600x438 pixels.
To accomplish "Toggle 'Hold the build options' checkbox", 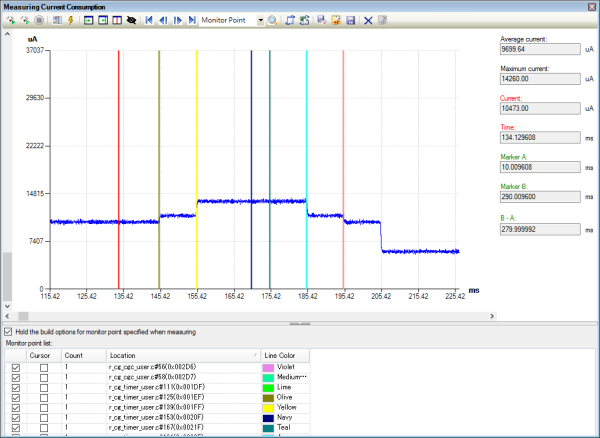I will (10, 332).
